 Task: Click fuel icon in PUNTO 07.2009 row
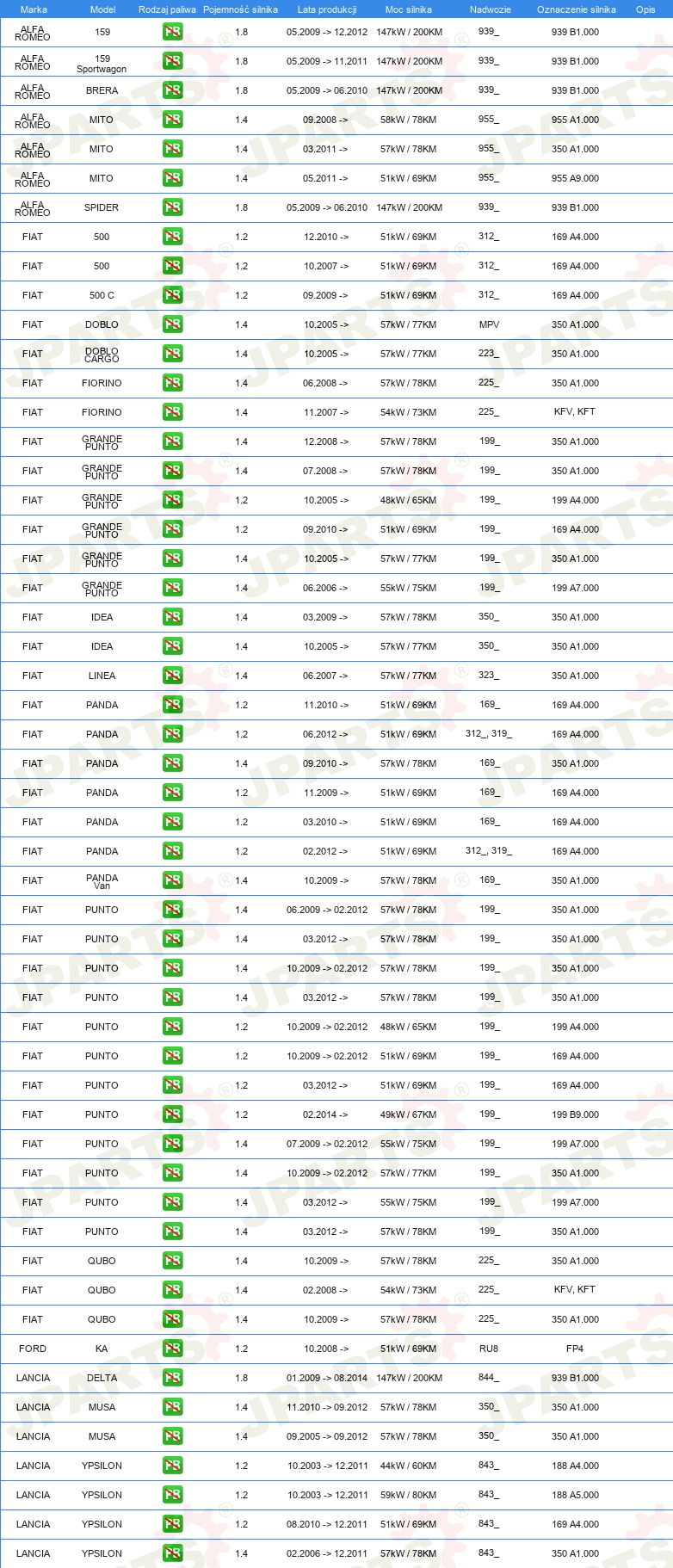coord(172,1144)
